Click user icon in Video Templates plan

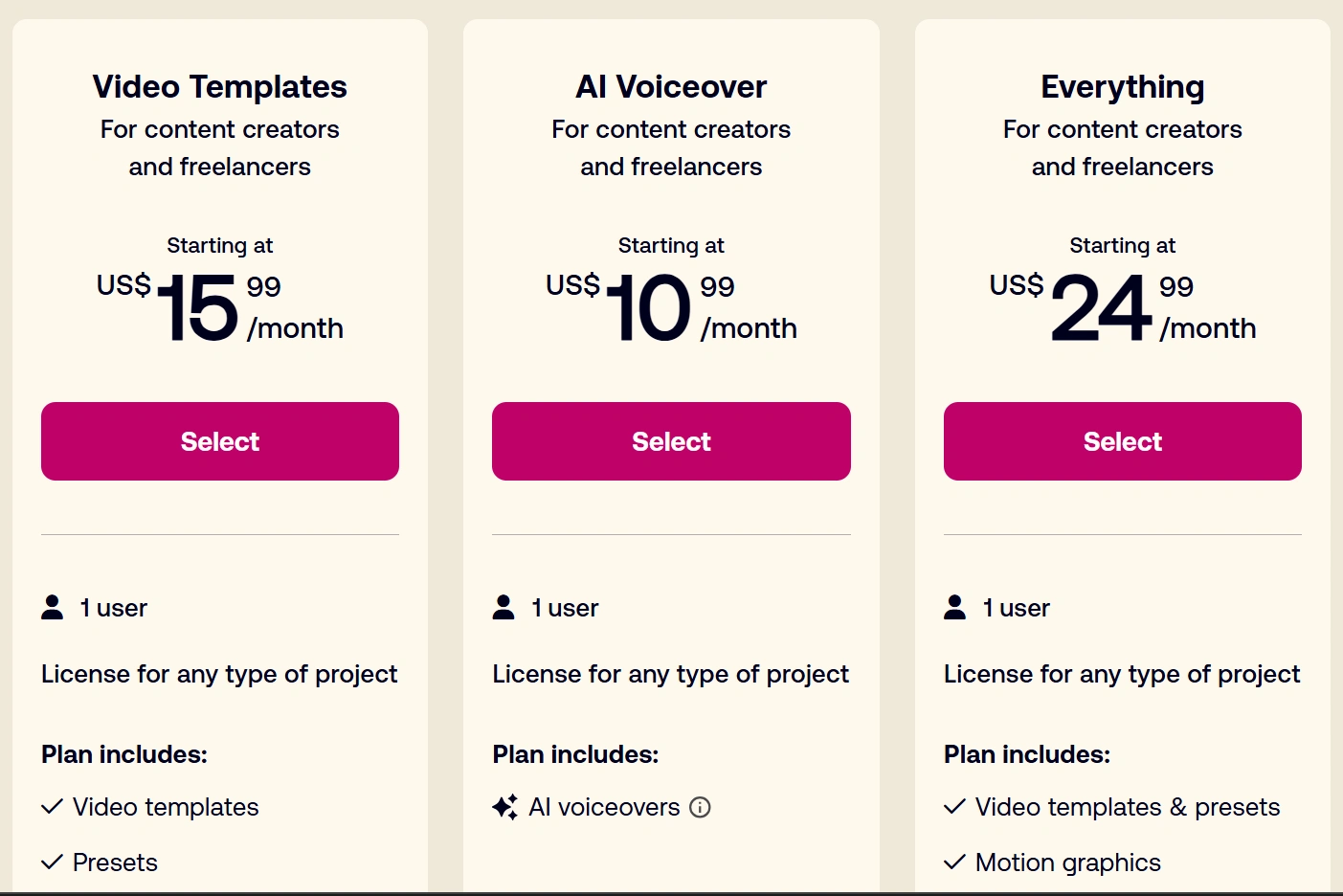point(53,607)
